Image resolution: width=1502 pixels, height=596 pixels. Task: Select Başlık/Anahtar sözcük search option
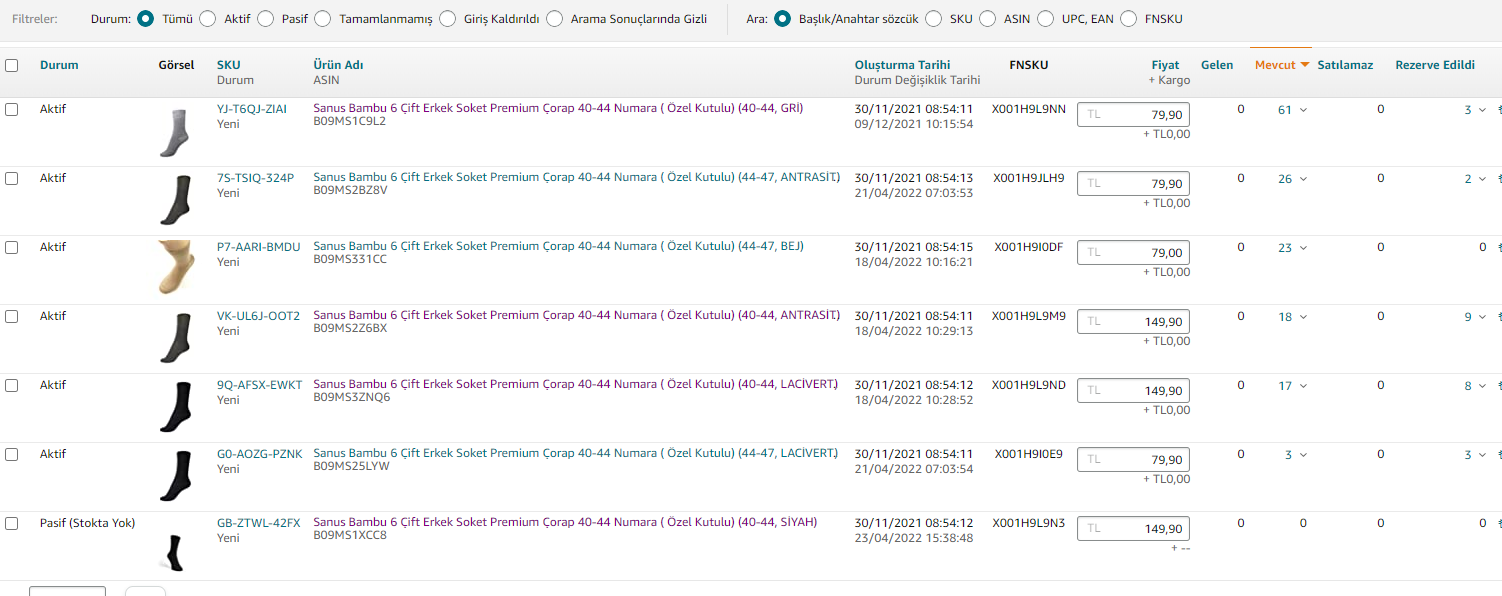(783, 18)
